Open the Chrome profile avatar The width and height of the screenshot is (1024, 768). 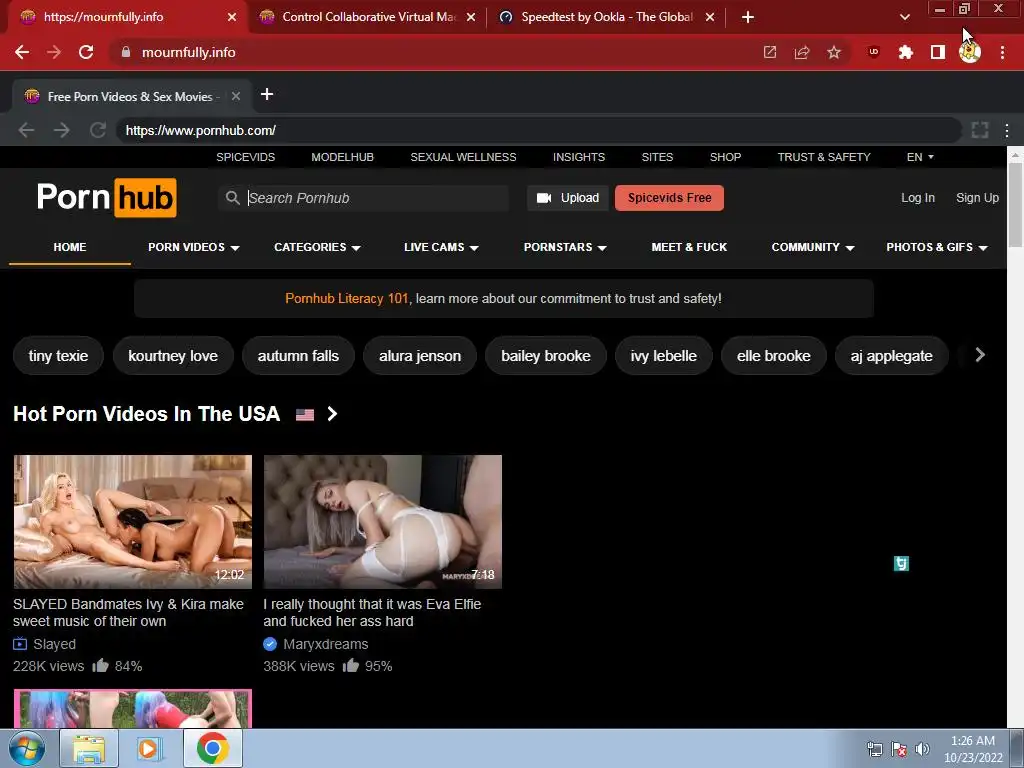(x=970, y=52)
